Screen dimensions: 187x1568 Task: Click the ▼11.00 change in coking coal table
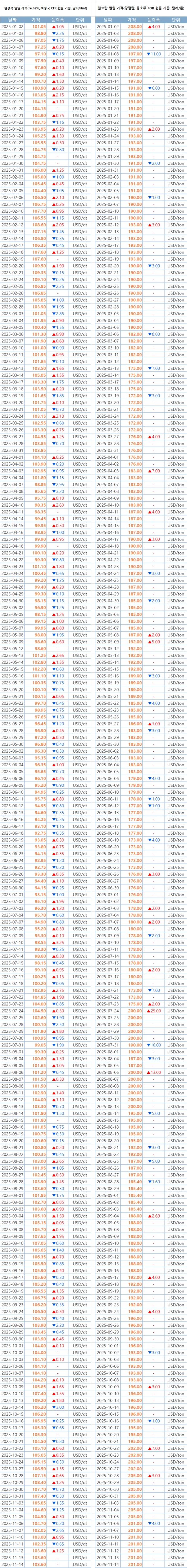click(154, 53)
